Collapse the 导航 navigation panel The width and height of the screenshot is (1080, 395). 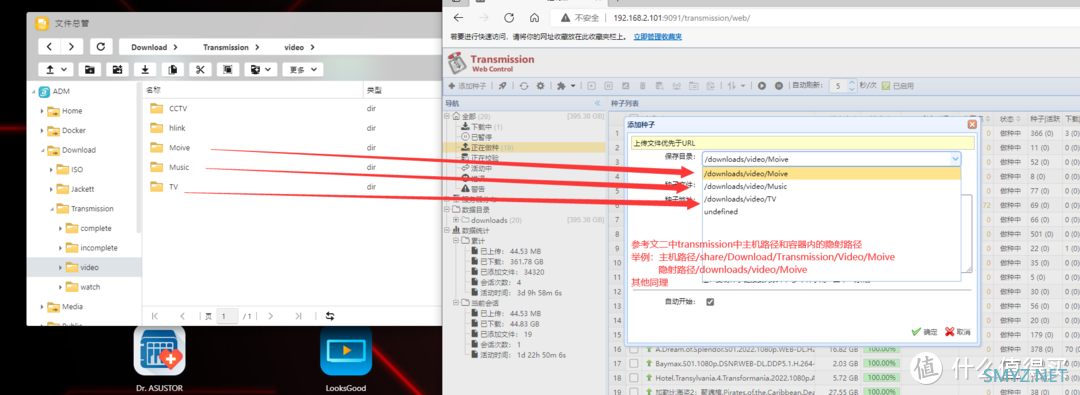point(597,103)
